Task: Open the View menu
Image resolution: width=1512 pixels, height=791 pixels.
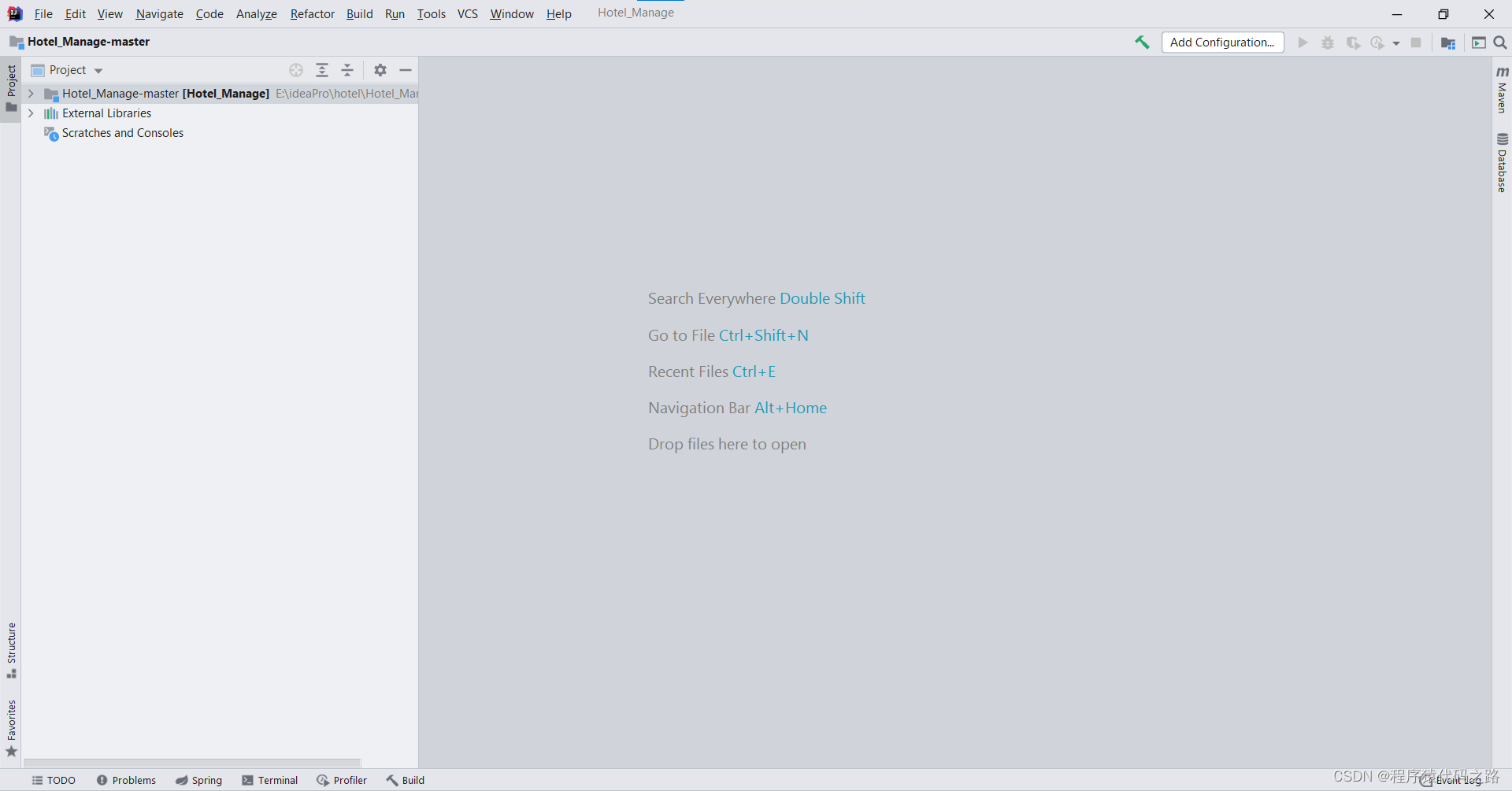Action: coord(110,14)
